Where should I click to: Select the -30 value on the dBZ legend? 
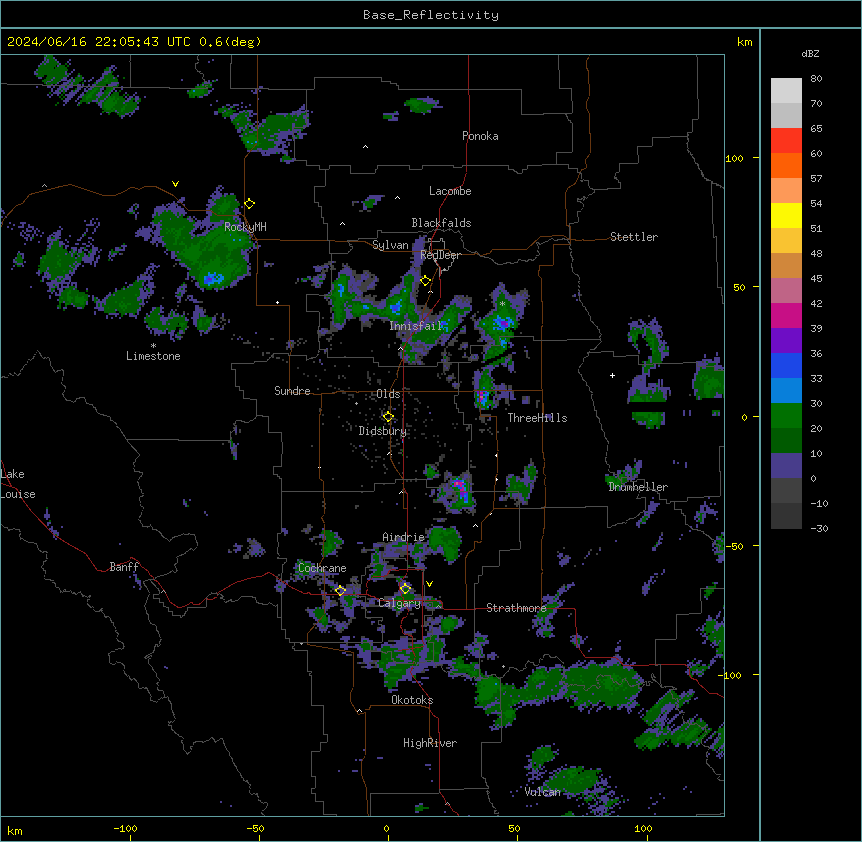(819, 529)
